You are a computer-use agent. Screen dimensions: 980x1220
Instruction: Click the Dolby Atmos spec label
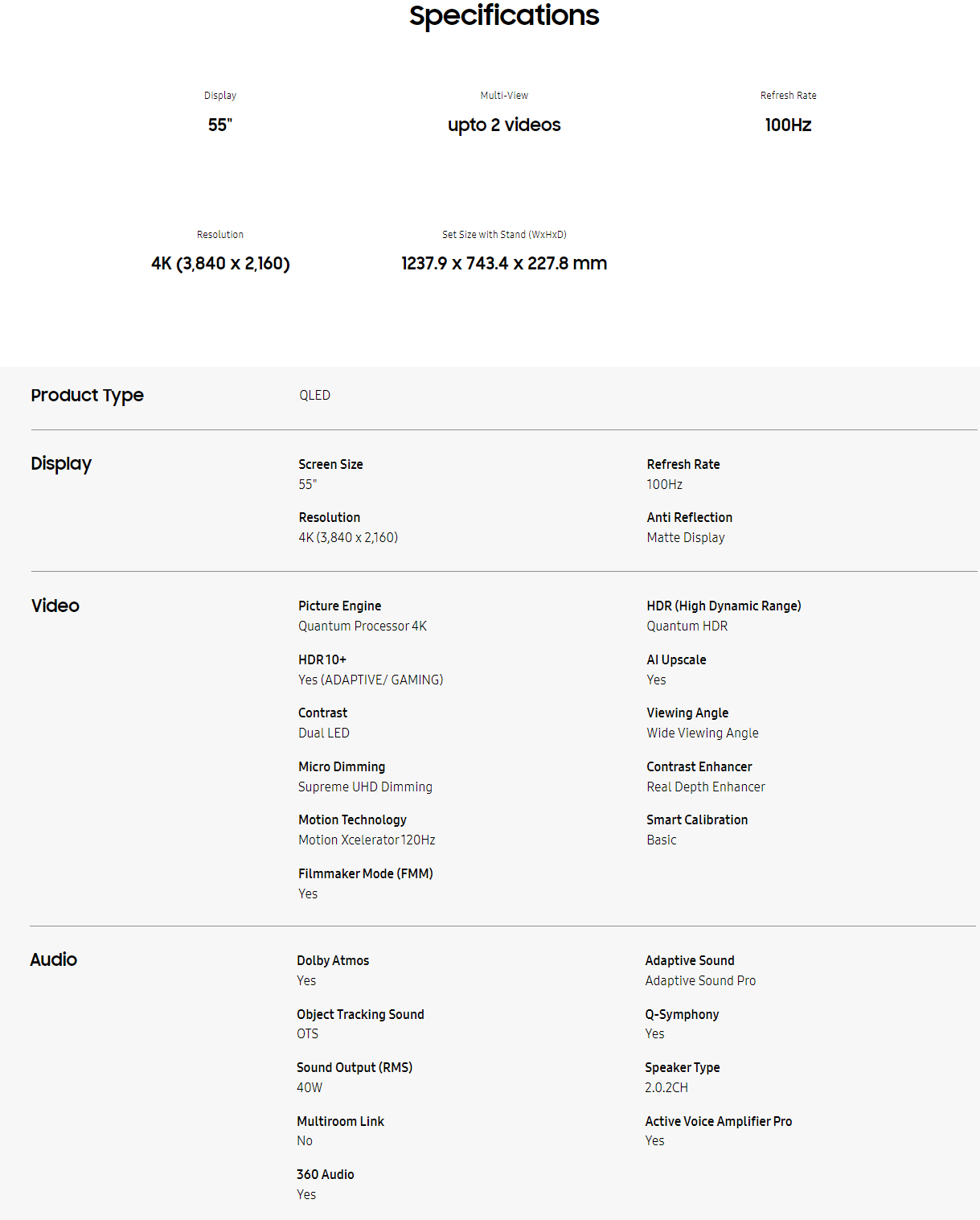pos(333,960)
